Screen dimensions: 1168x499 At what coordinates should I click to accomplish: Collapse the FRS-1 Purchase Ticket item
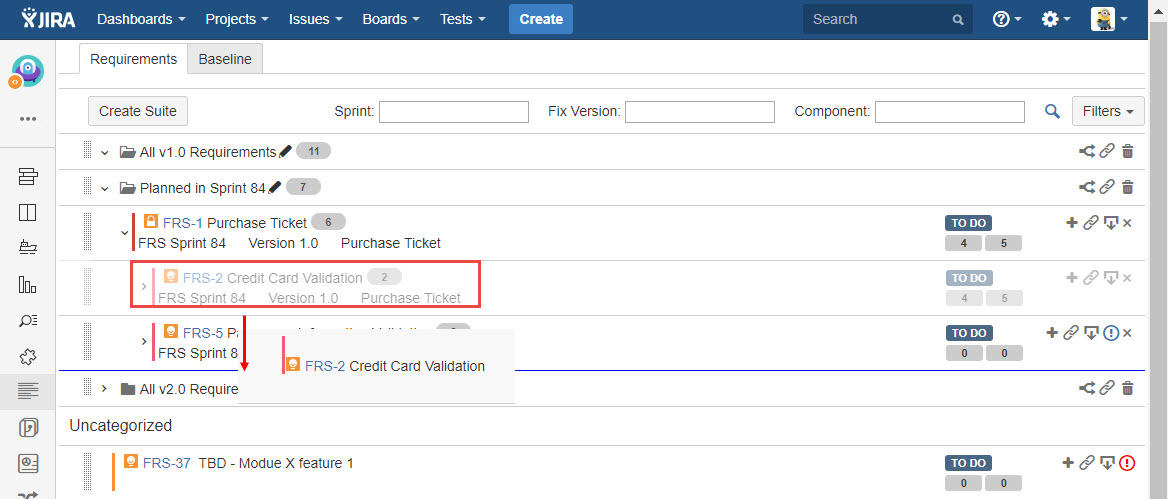124,233
